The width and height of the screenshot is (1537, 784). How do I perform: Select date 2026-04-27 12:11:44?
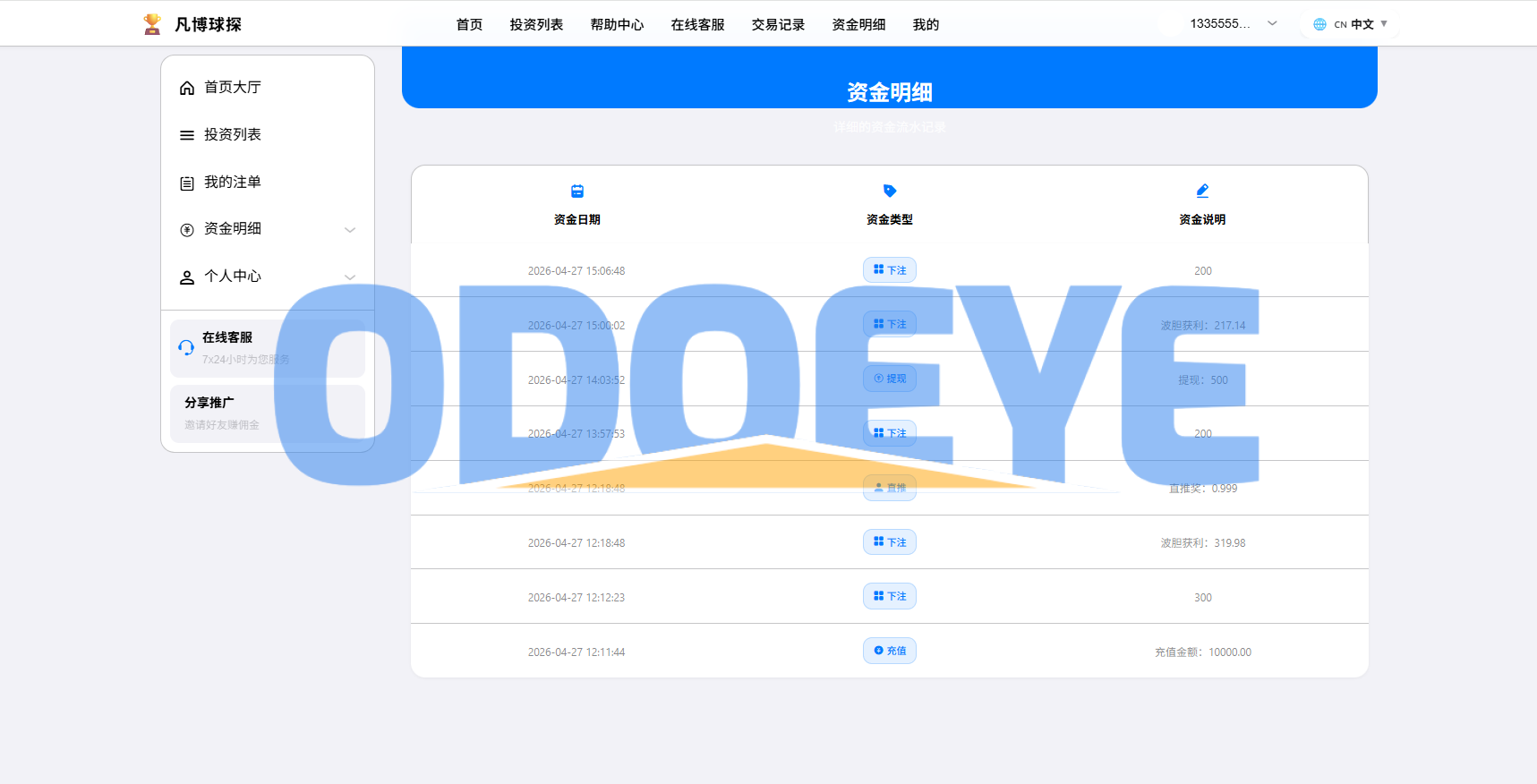(576, 652)
